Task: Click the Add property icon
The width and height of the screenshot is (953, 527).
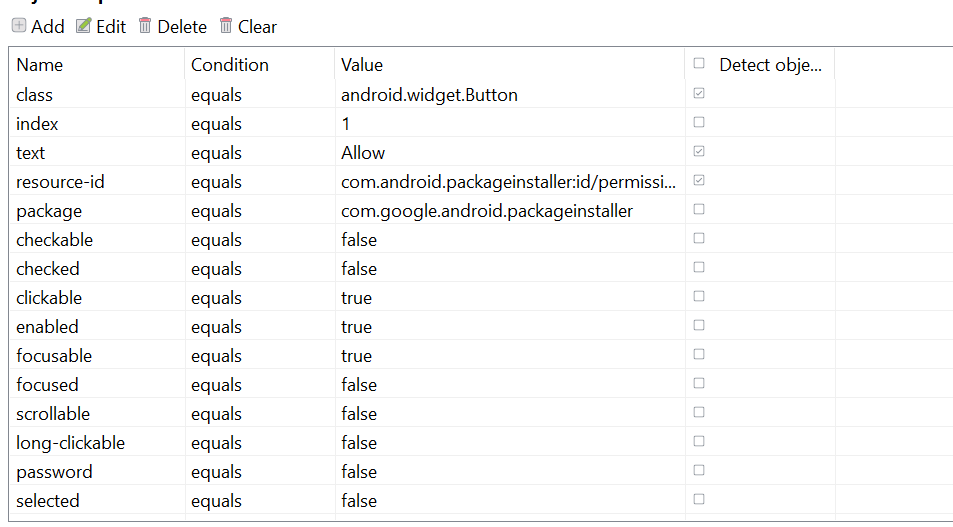Action: pyautogui.click(x=19, y=26)
